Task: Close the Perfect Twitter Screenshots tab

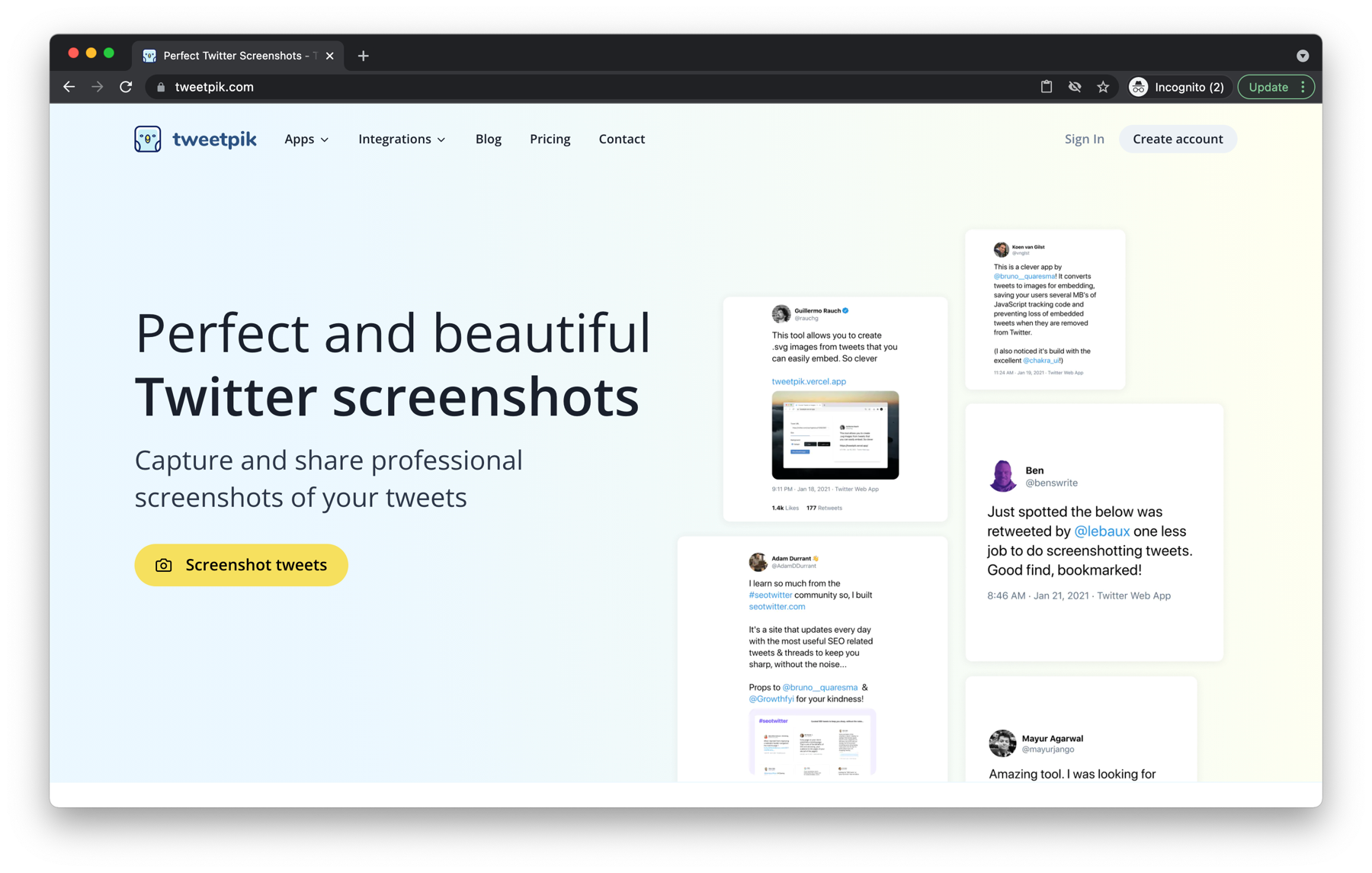Action: click(x=330, y=56)
